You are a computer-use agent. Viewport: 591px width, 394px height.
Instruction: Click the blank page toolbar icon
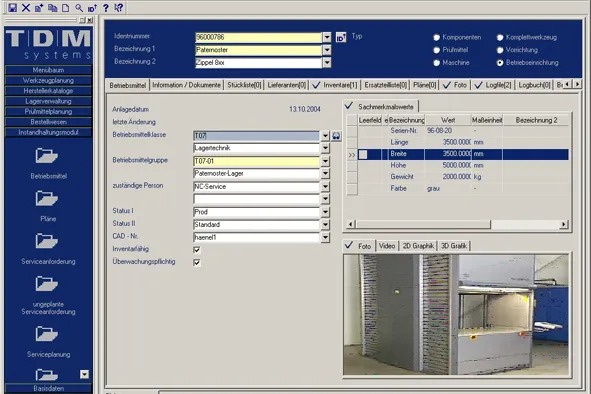coord(66,8)
